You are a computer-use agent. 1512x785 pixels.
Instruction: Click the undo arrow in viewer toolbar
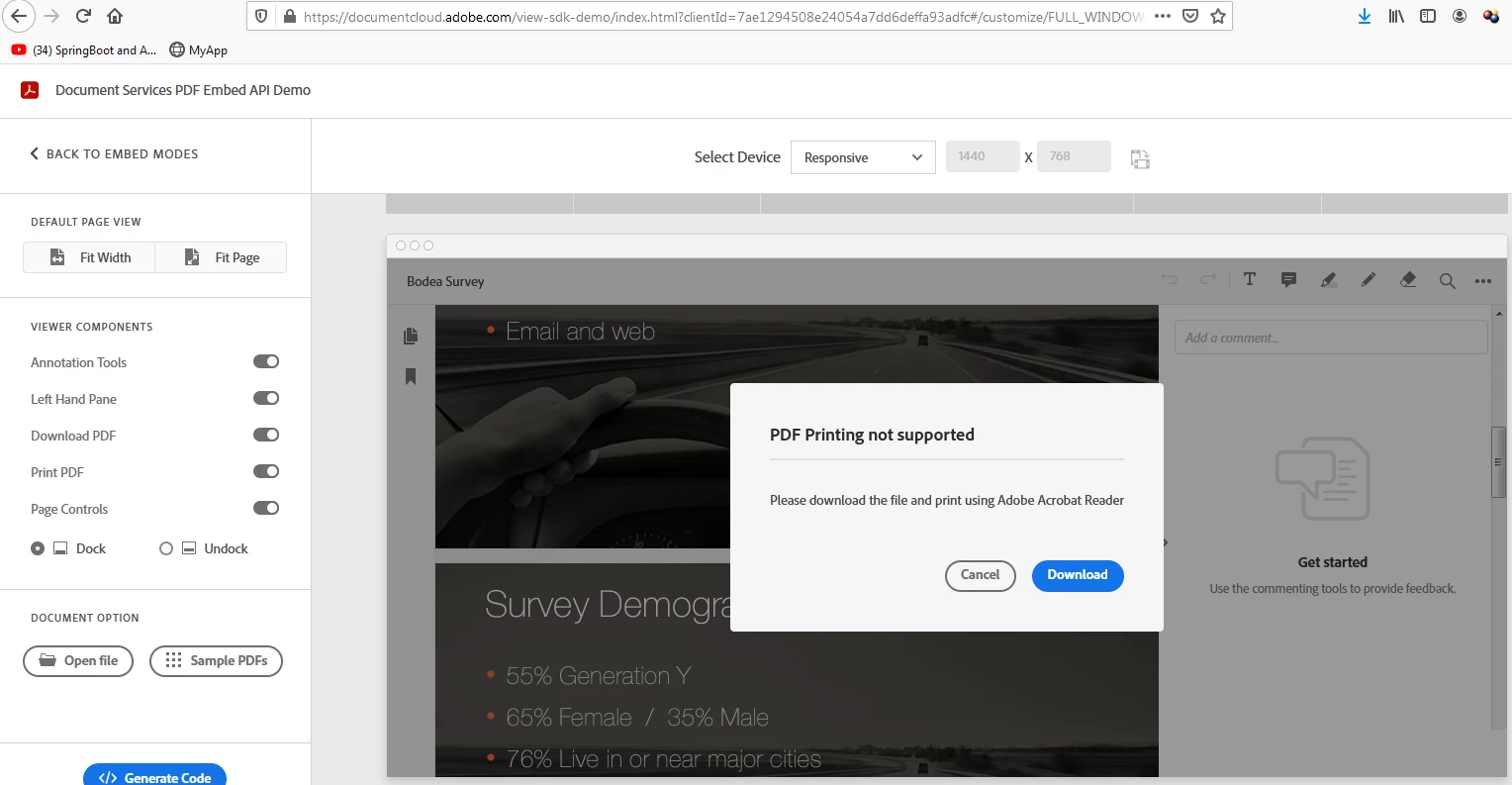[x=1170, y=280]
